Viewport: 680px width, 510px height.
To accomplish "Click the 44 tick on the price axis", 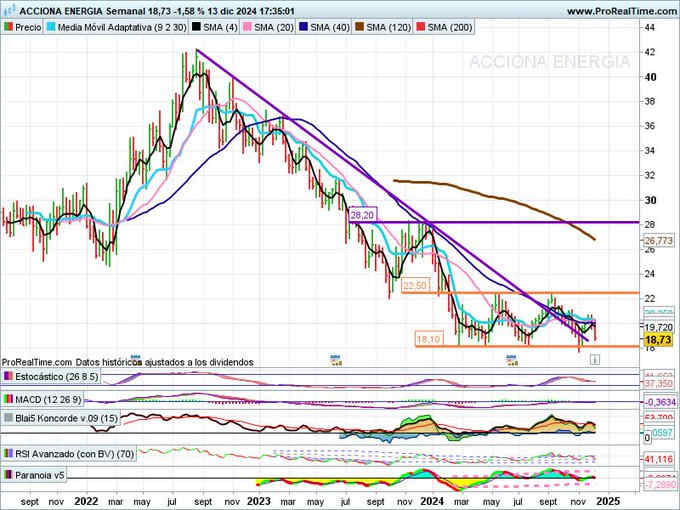I will point(650,27).
